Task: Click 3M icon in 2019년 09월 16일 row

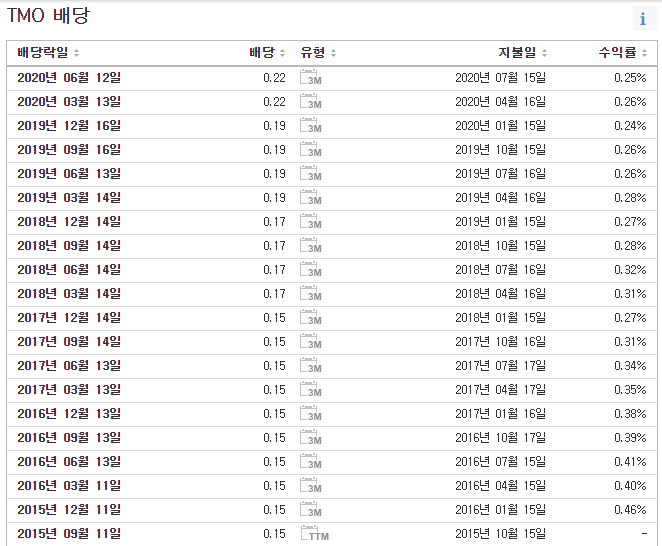Action: (x=311, y=150)
